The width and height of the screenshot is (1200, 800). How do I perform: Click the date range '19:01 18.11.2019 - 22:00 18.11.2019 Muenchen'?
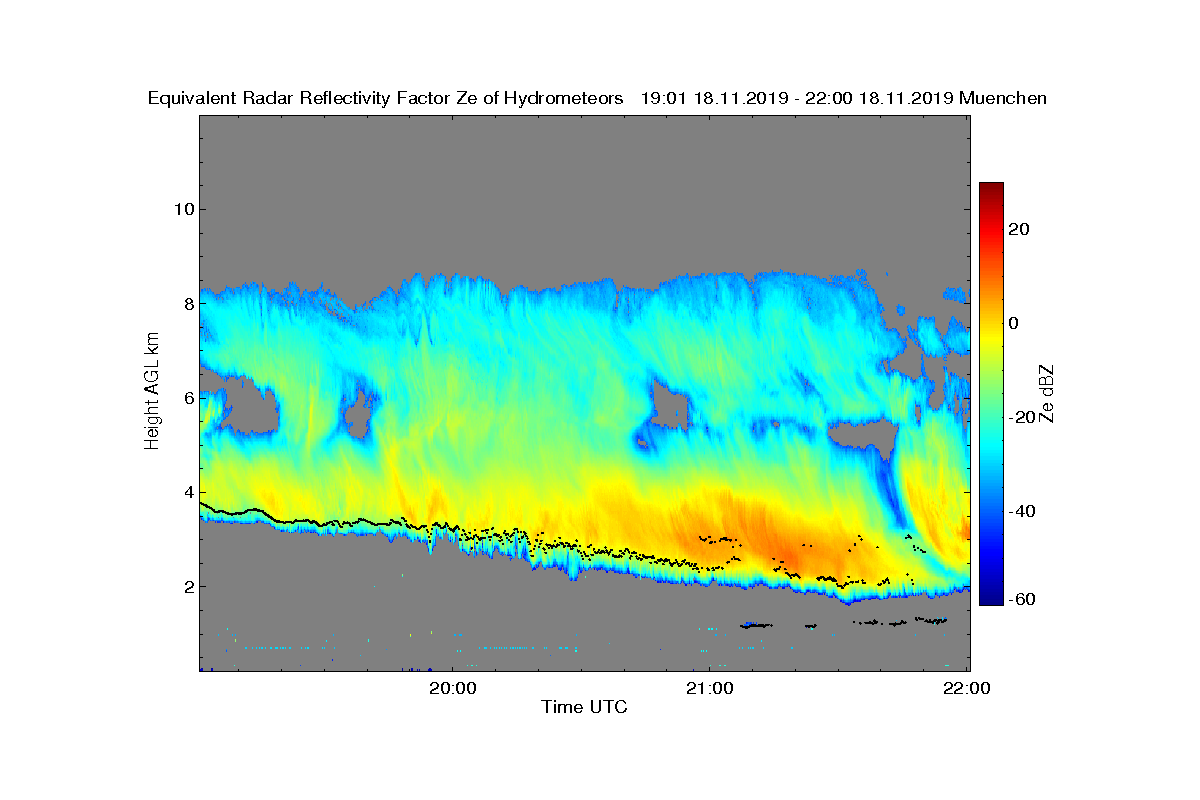(x=844, y=98)
